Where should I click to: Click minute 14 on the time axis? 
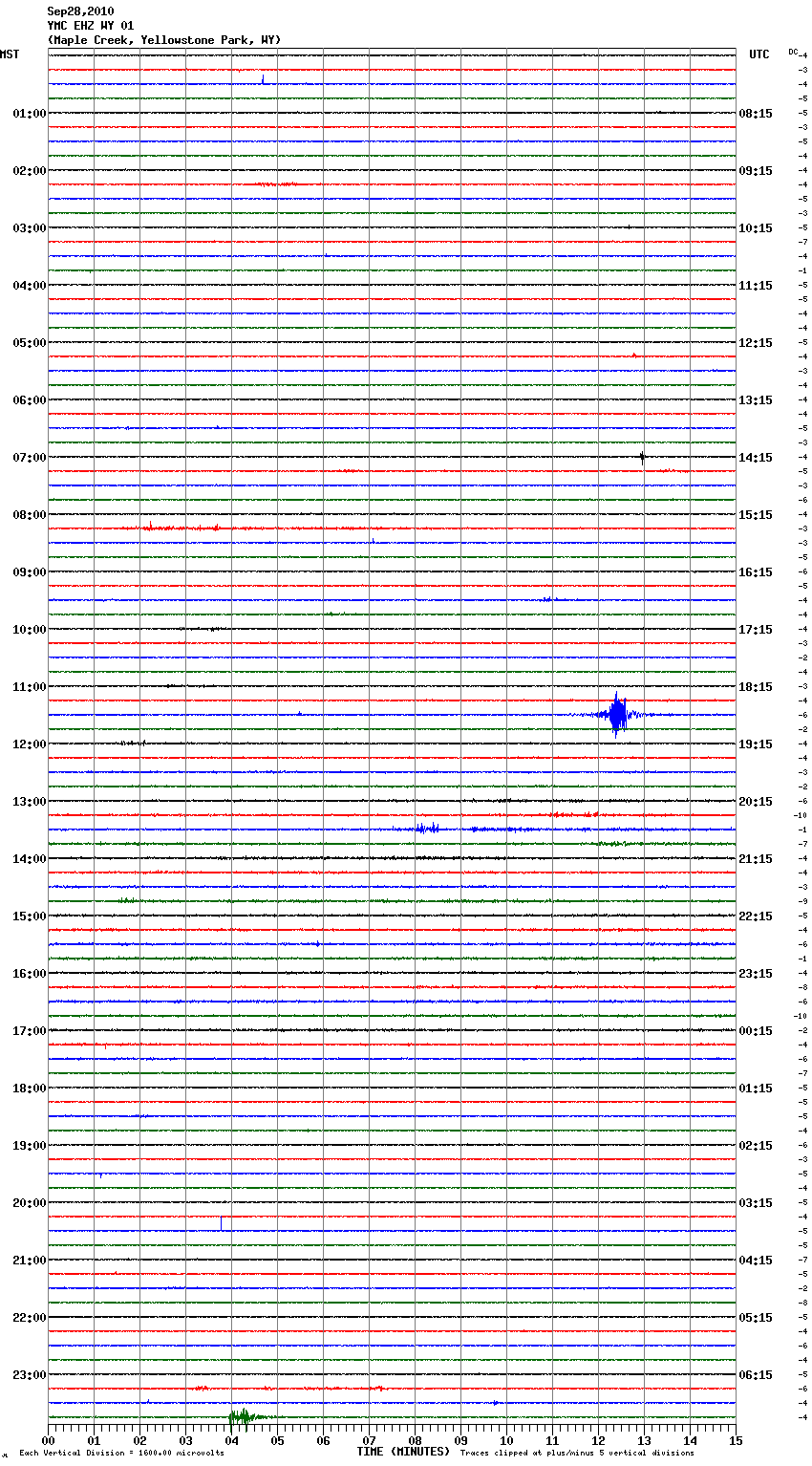[690, 1440]
